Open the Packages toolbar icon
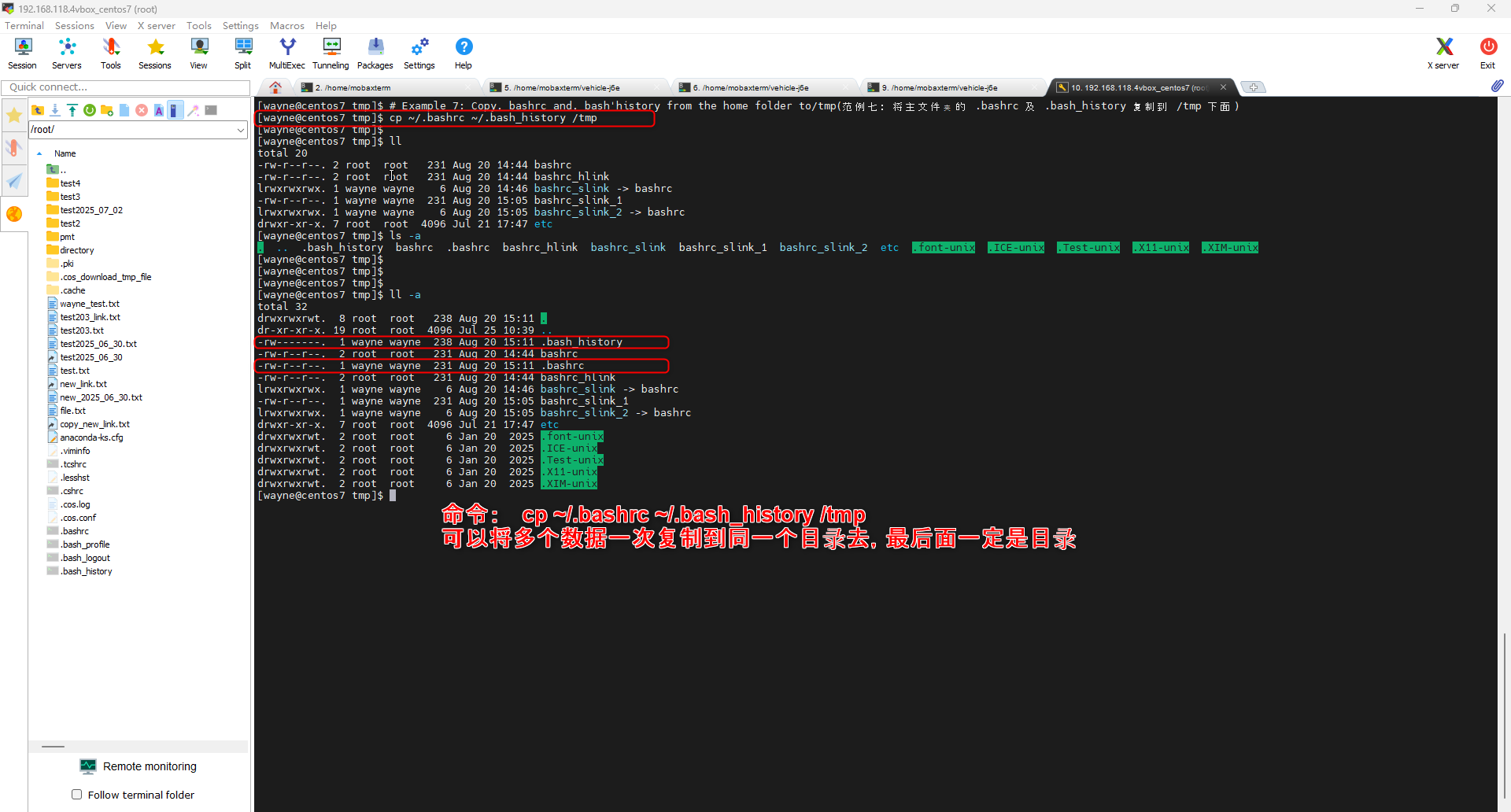The width and height of the screenshot is (1511, 812). pyautogui.click(x=375, y=54)
